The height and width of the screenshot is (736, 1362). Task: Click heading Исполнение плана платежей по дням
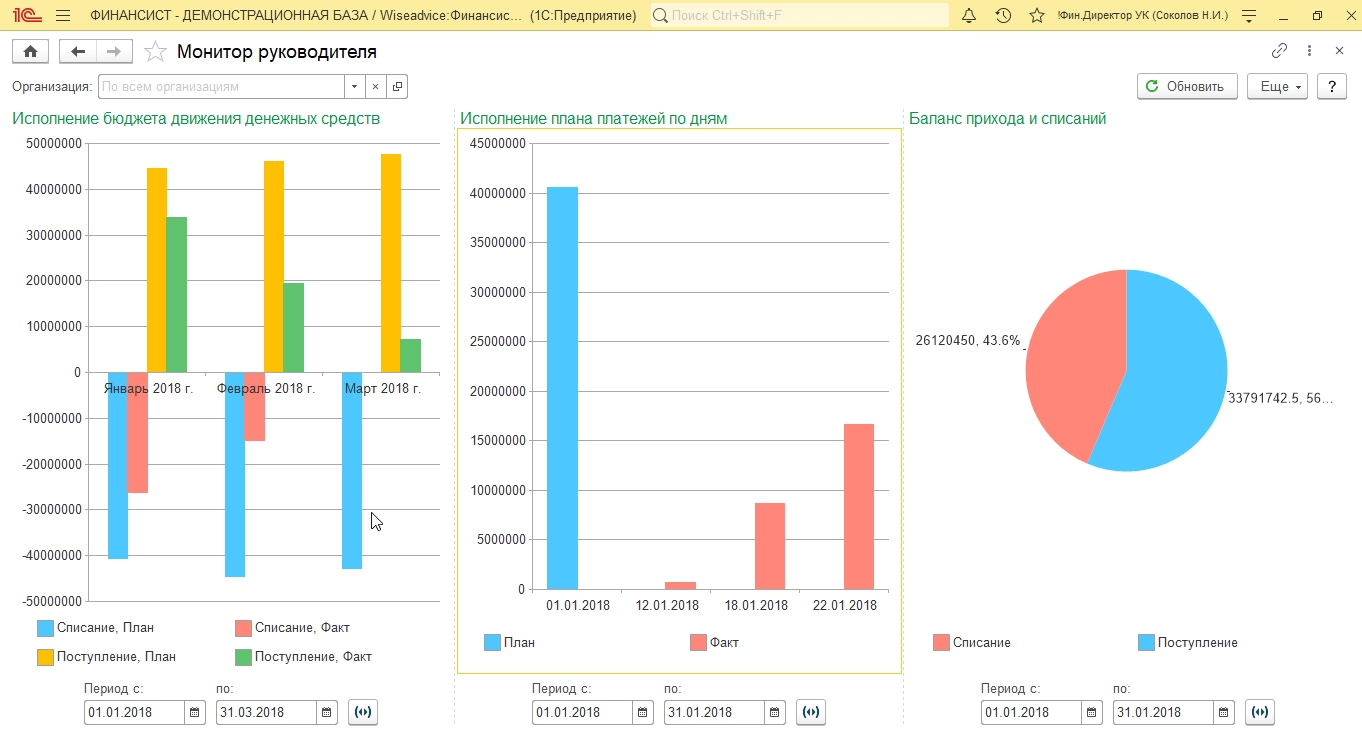[x=594, y=119]
